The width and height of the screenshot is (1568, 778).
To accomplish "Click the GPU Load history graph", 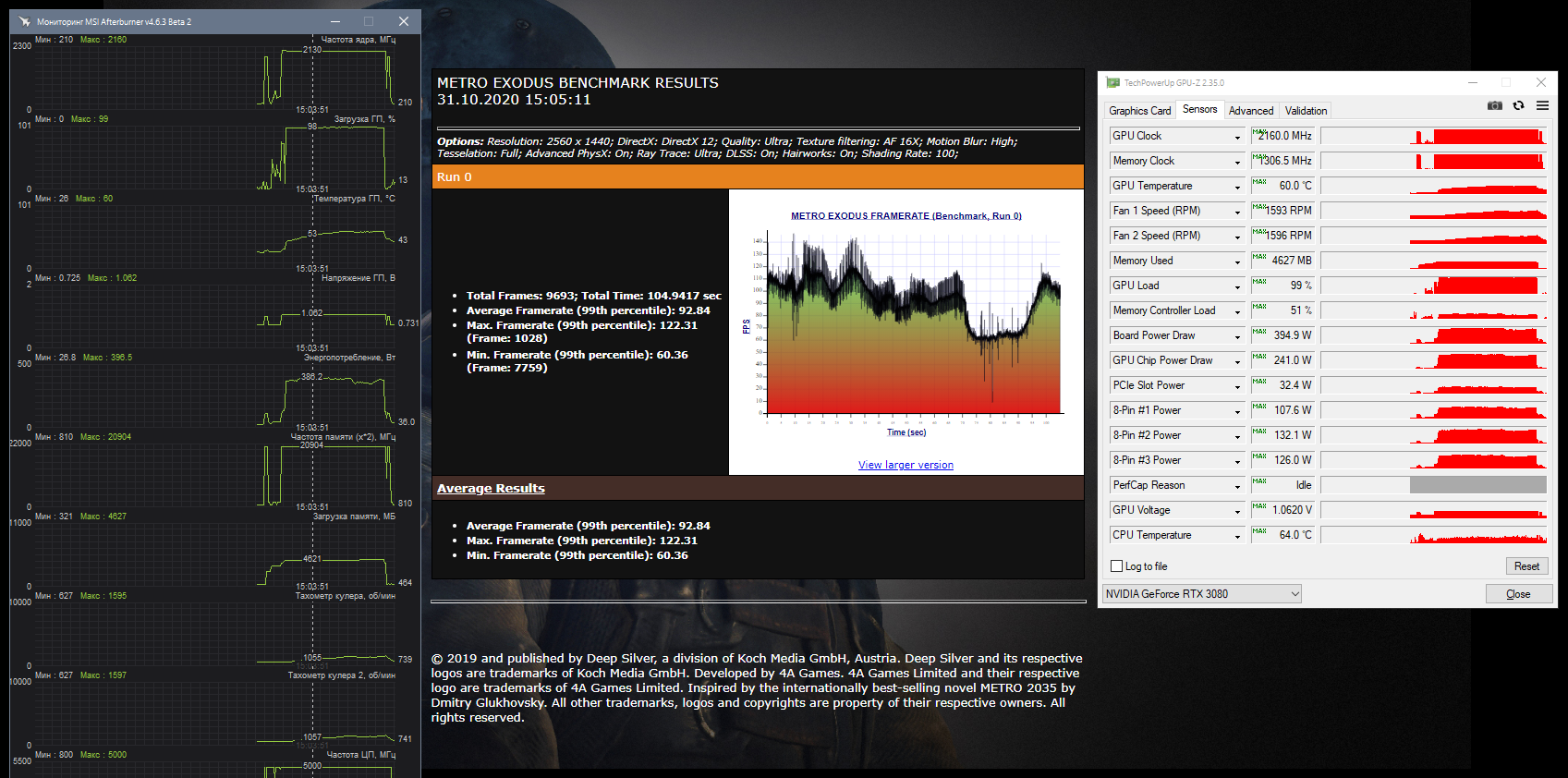I will pyautogui.click(x=1434, y=286).
